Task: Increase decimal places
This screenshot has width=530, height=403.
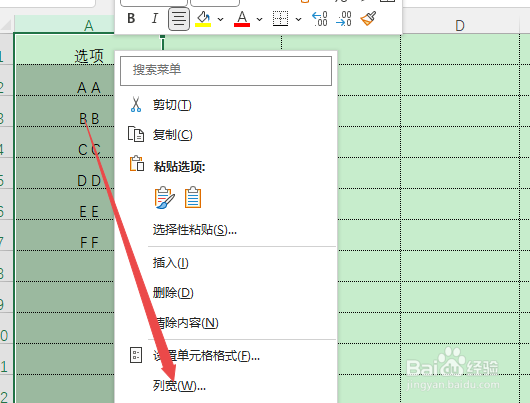Action: [x=319, y=19]
